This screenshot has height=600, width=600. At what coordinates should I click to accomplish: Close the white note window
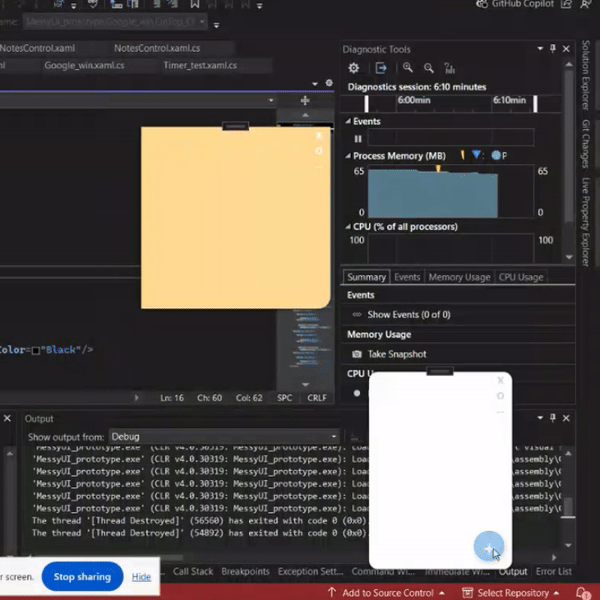tap(500, 380)
